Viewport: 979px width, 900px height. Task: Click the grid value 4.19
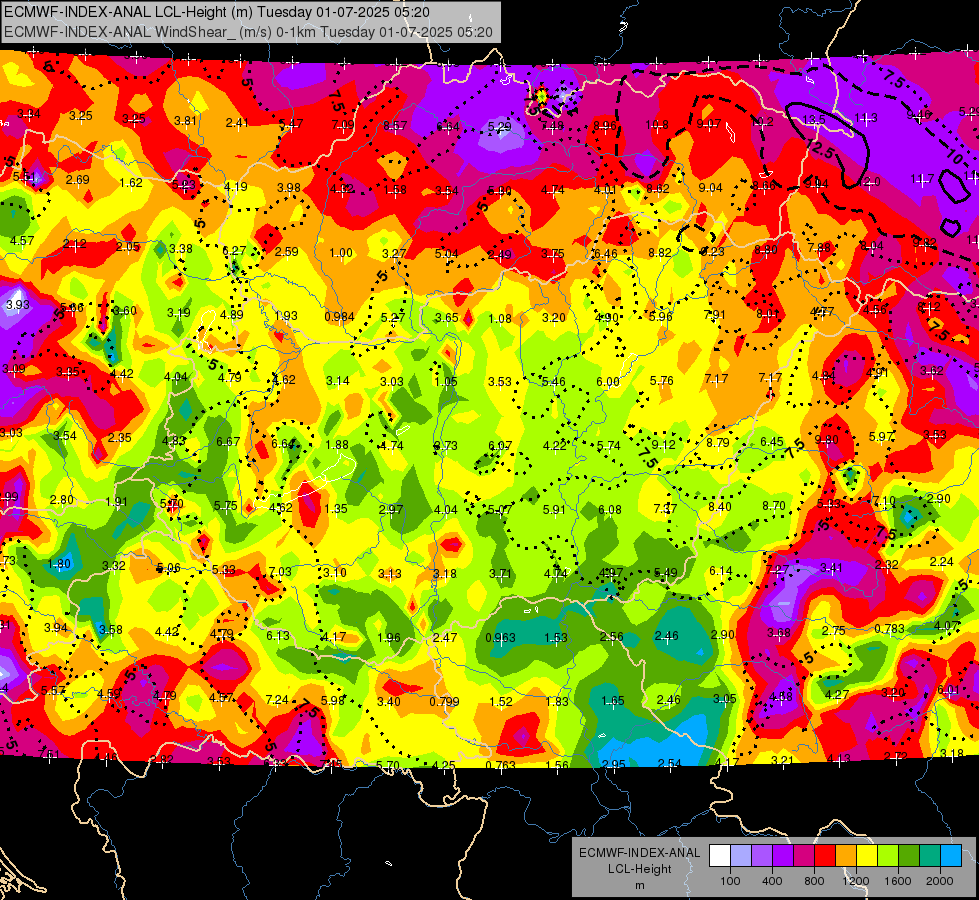pyautogui.click(x=236, y=186)
